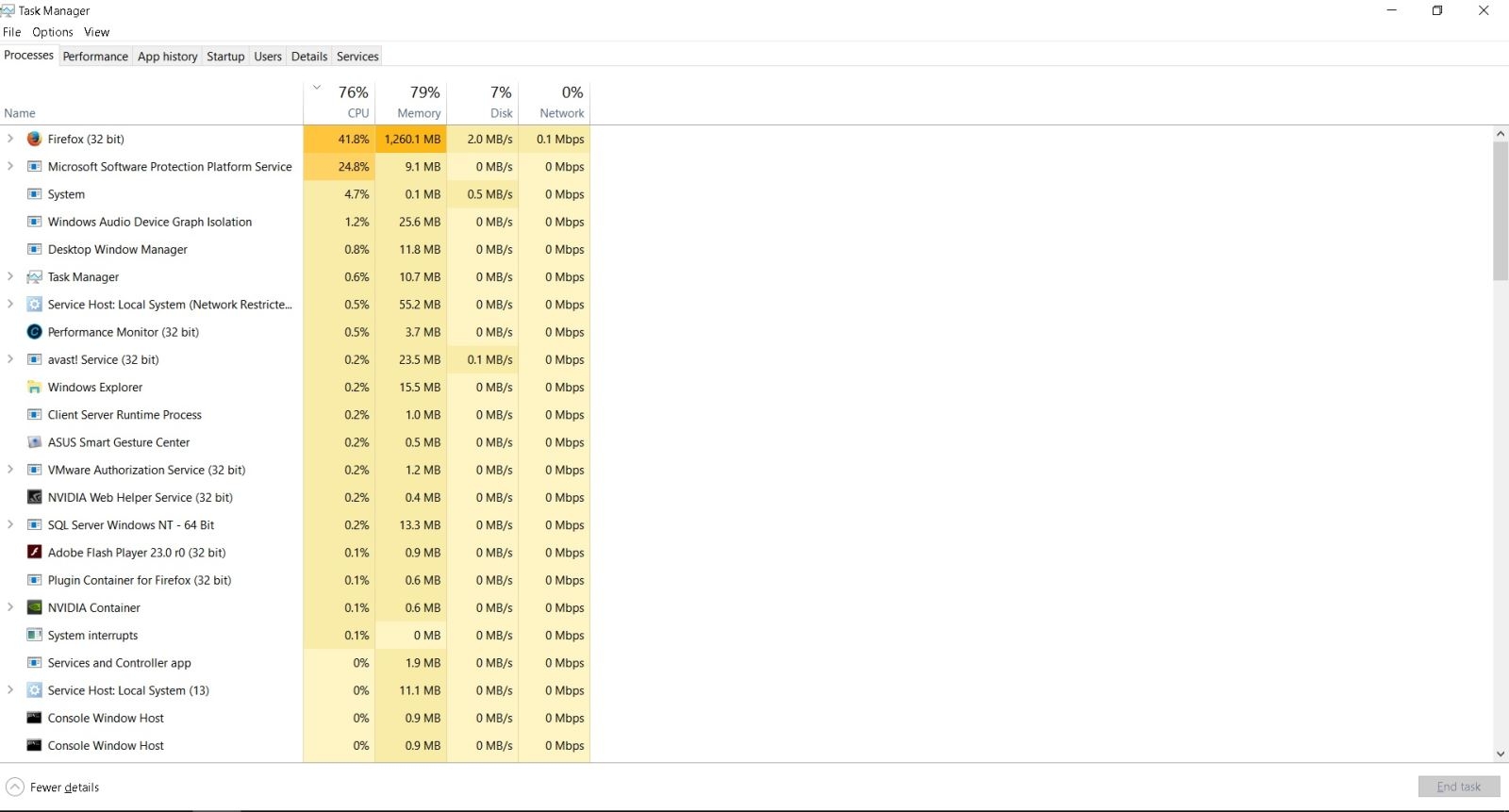This screenshot has height=812, width=1509.
Task: Click the Performance Monitor (32 bit) icon
Action: point(35,332)
